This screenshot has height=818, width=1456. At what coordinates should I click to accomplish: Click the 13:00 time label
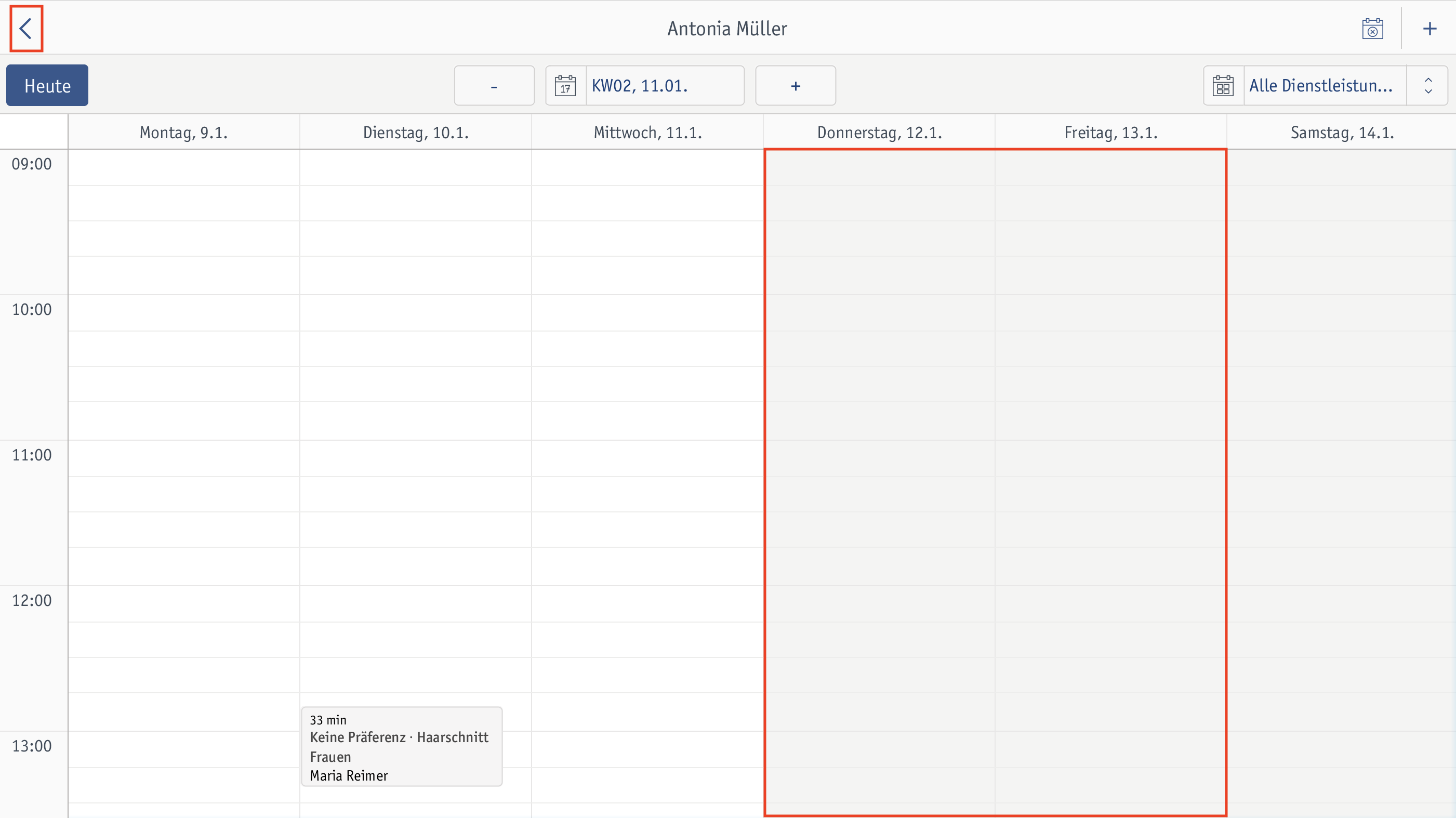pos(32,746)
